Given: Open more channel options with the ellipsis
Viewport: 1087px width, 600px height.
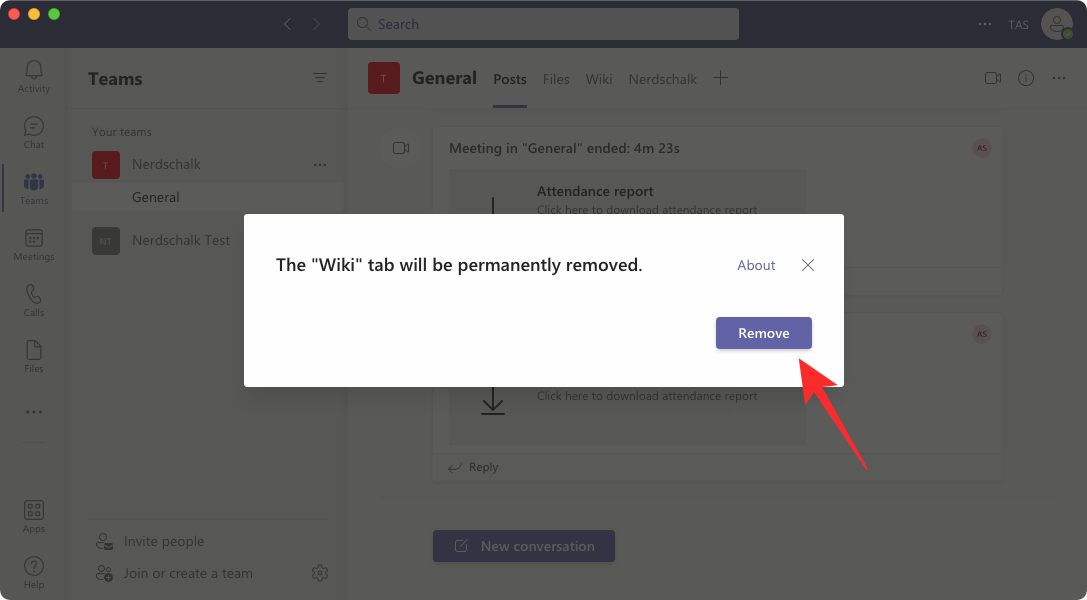Looking at the screenshot, I should (1057, 78).
